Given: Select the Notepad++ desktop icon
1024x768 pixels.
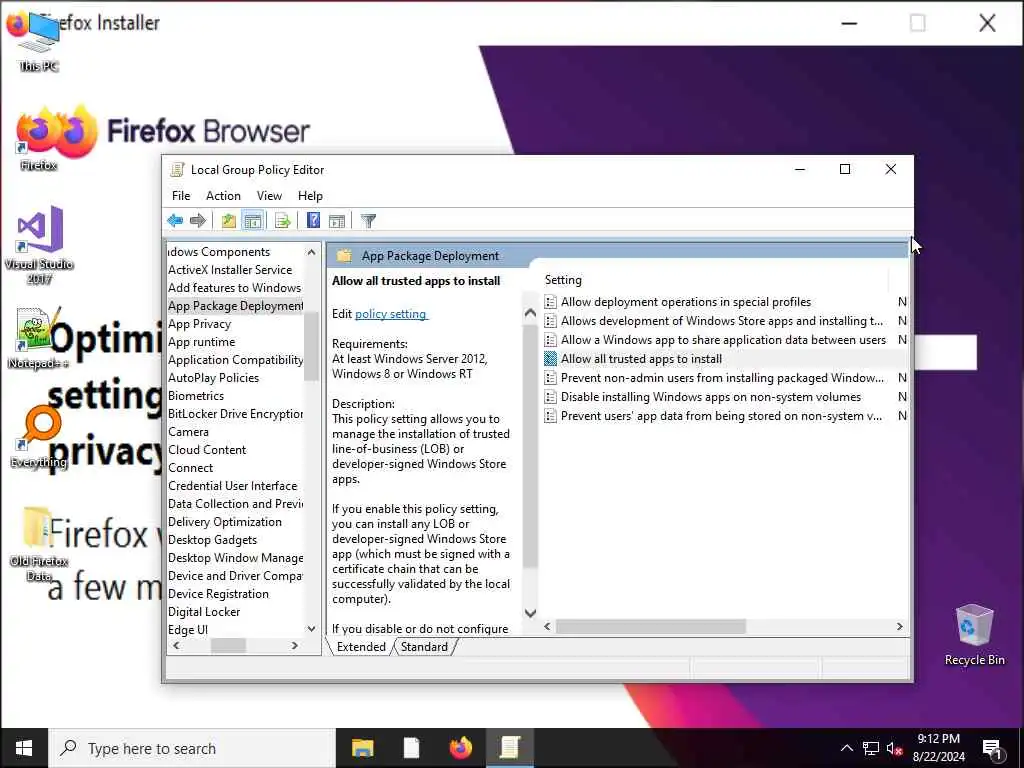Looking at the screenshot, I should tap(38, 338).
